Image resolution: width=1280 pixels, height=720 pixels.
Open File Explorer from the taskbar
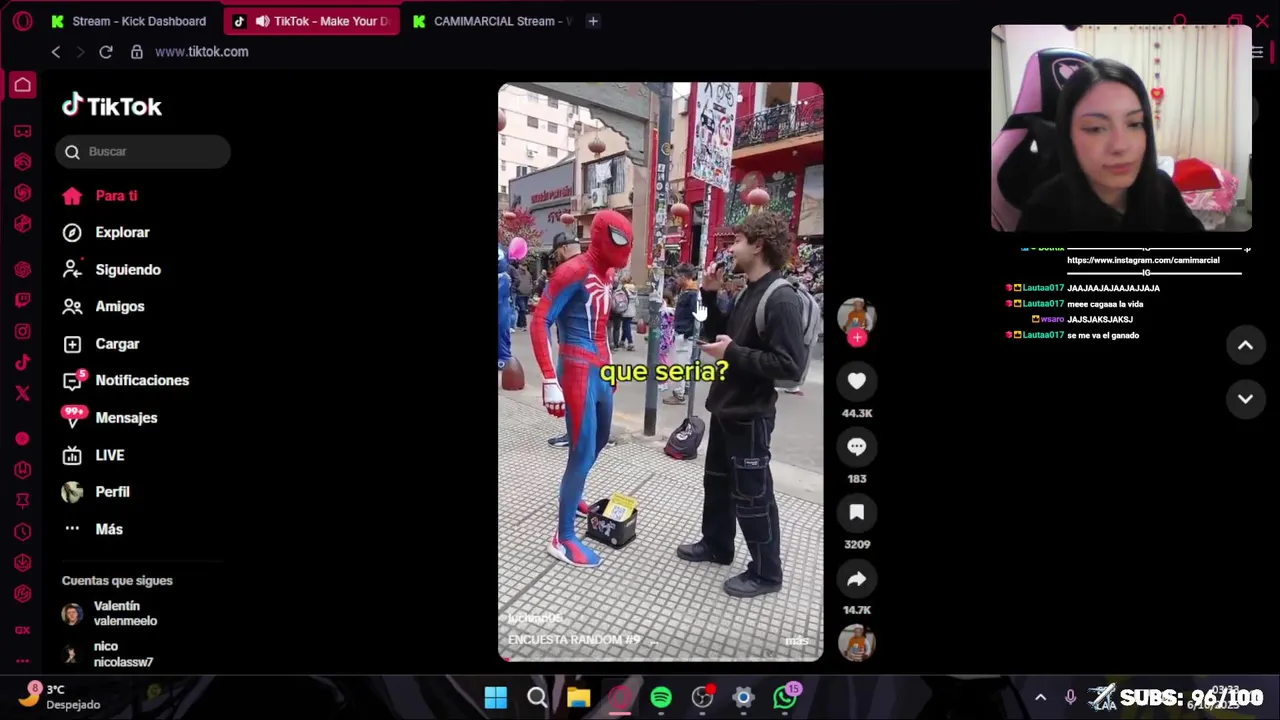(579, 697)
